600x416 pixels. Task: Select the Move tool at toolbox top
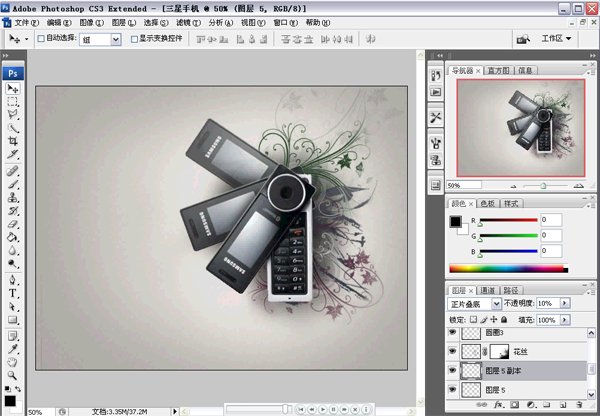point(14,88)
